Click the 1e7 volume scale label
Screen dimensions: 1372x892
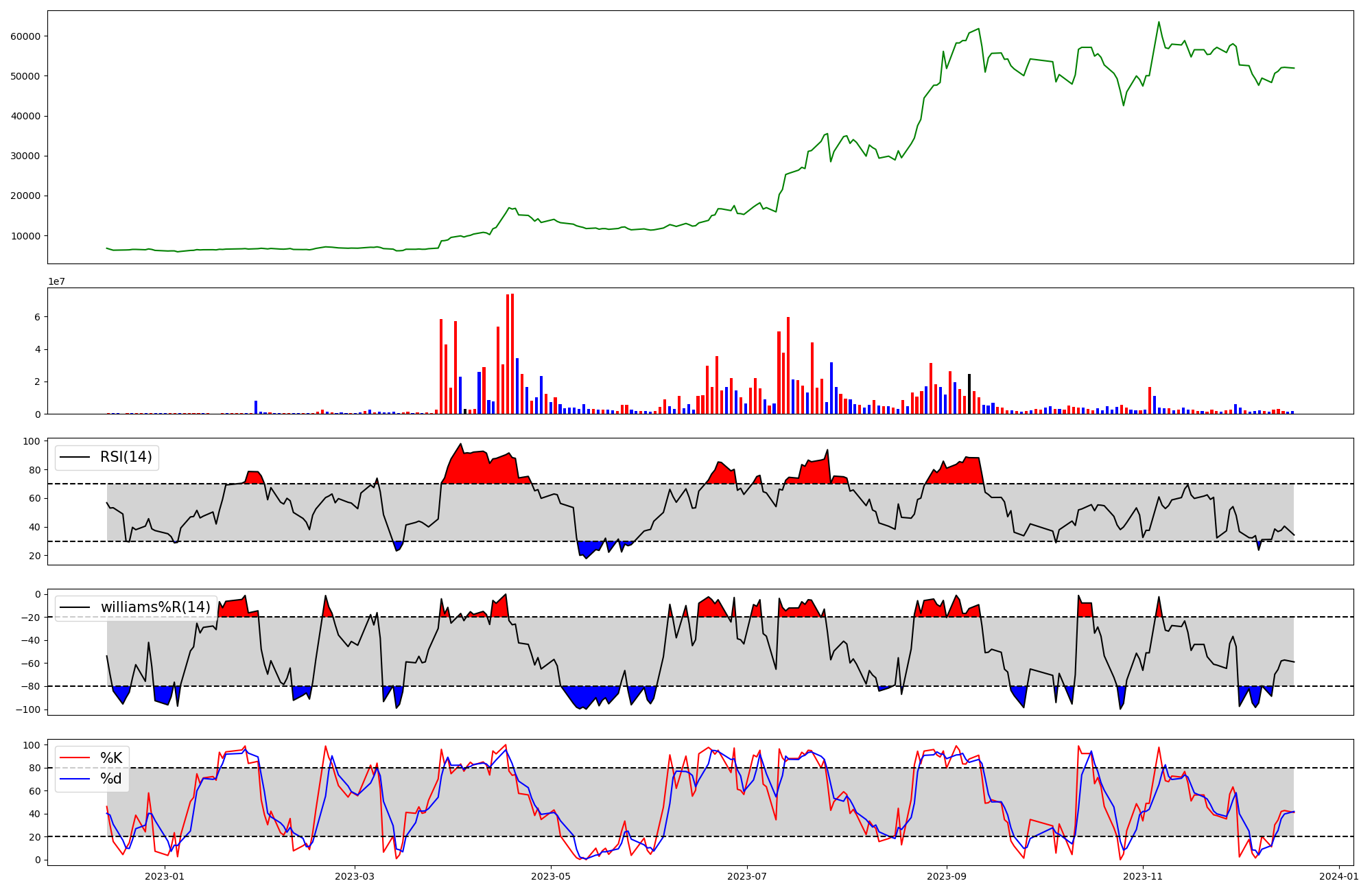tap(57, 281)
